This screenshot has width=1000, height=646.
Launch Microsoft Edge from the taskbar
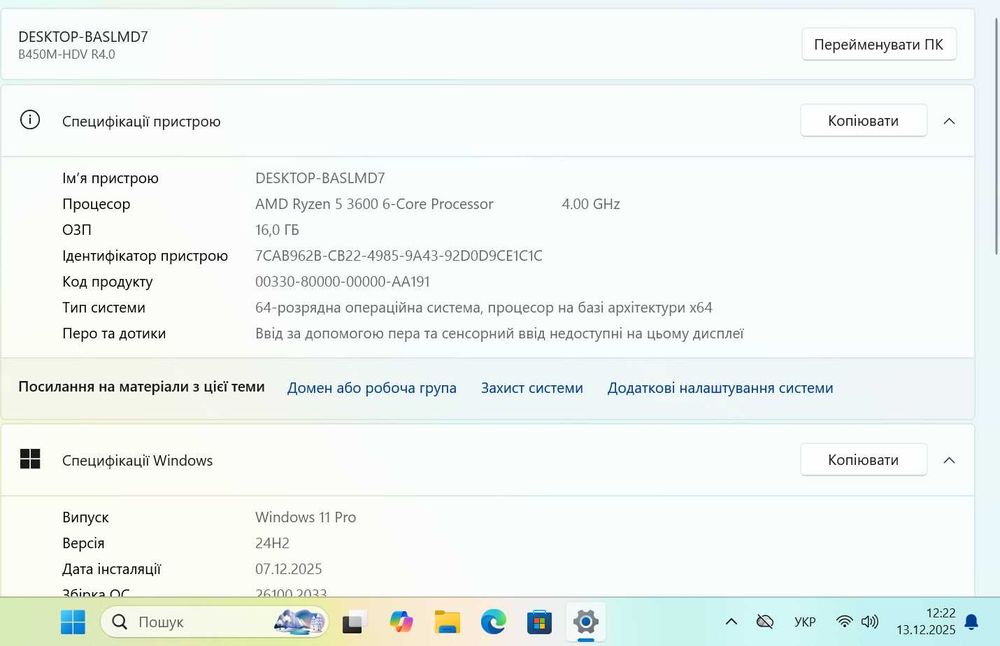tap(494, 622)
